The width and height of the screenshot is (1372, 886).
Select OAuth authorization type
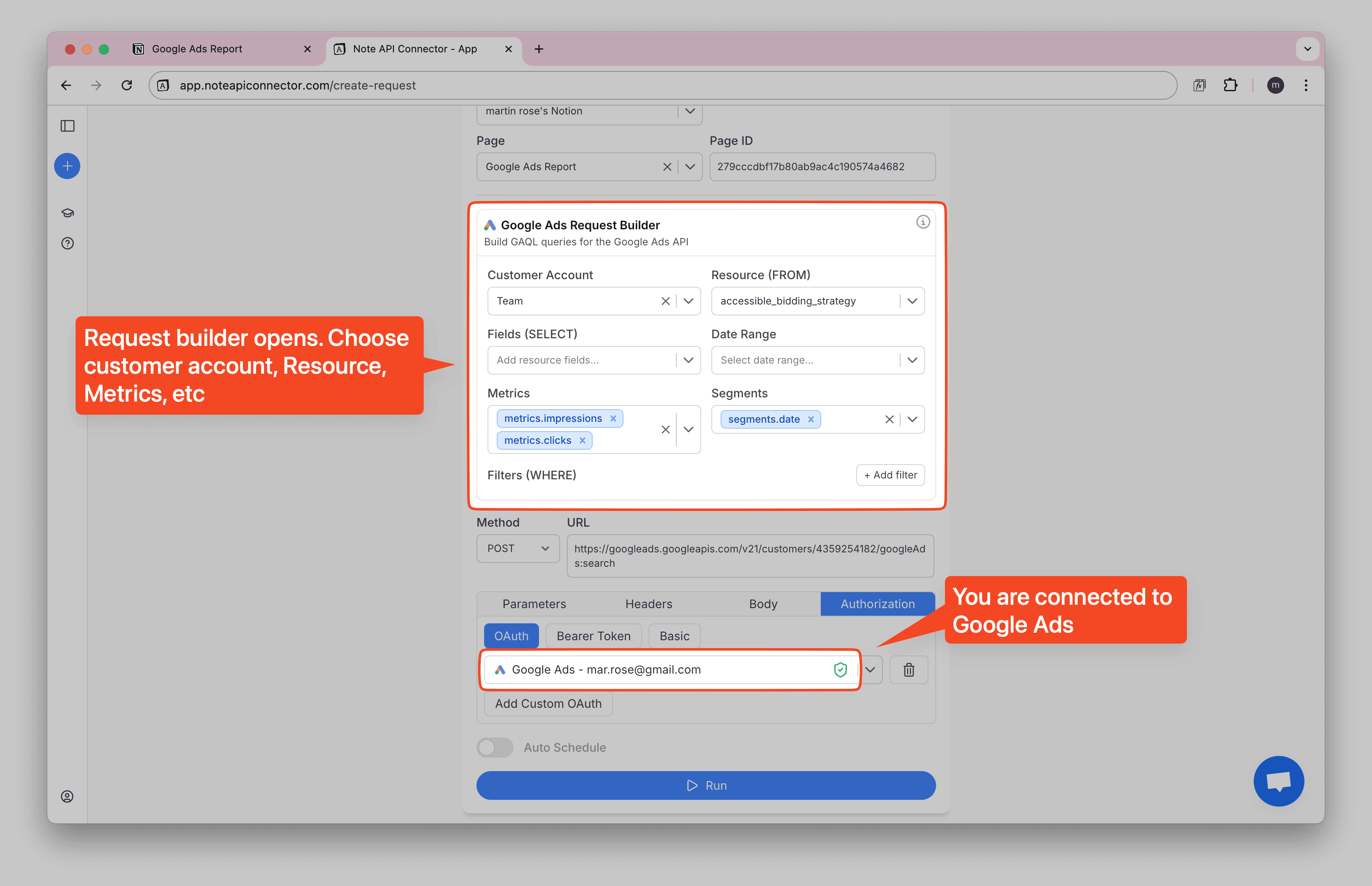pyautogui.click(x=511, y=636)
